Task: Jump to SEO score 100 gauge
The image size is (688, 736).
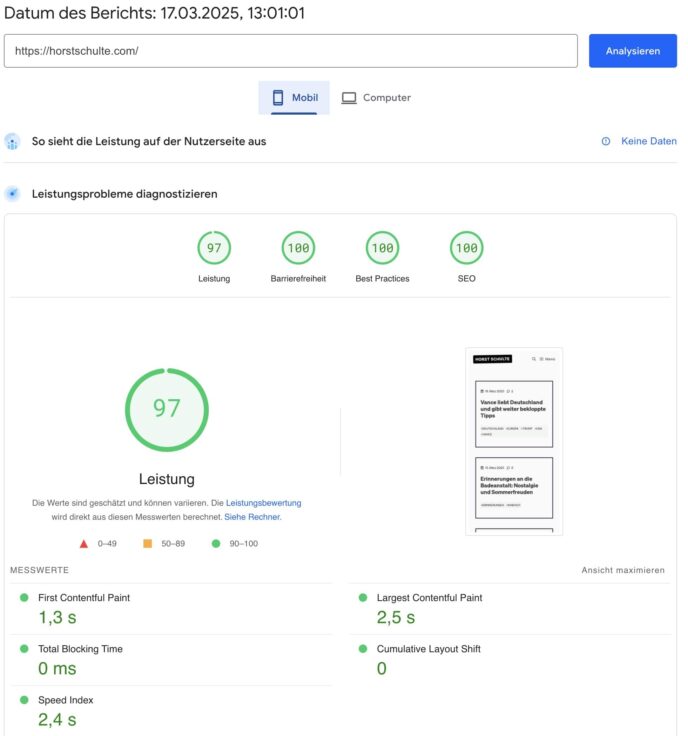Action: point(466,248)
